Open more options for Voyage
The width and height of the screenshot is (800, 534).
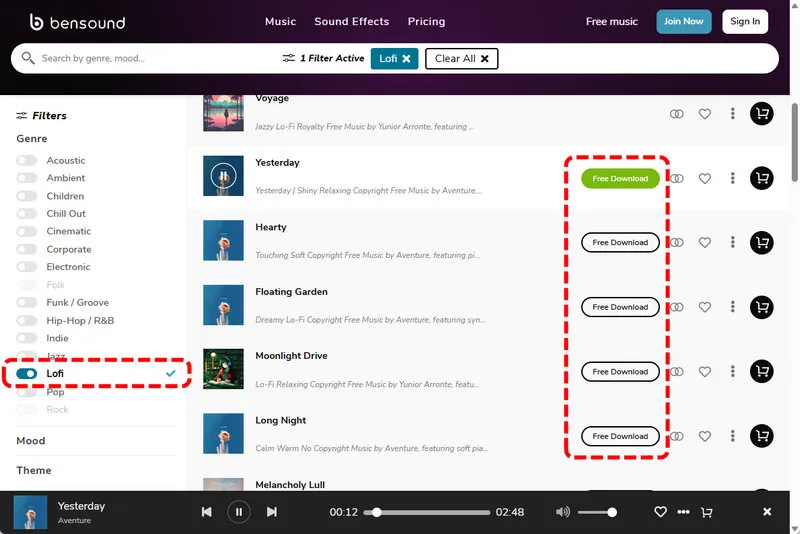click(x=733, y=114)
